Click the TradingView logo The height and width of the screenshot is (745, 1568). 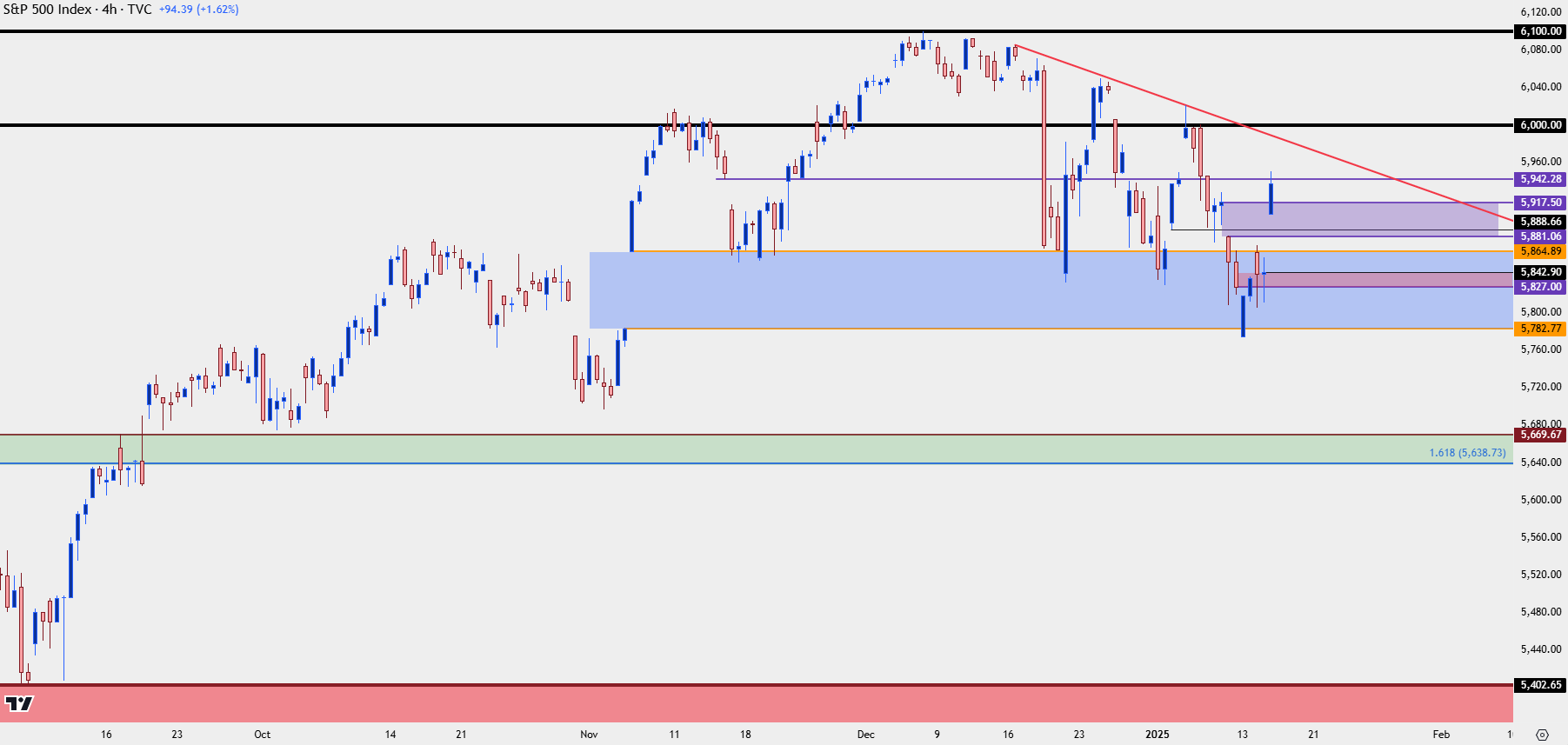coord(18,703)
